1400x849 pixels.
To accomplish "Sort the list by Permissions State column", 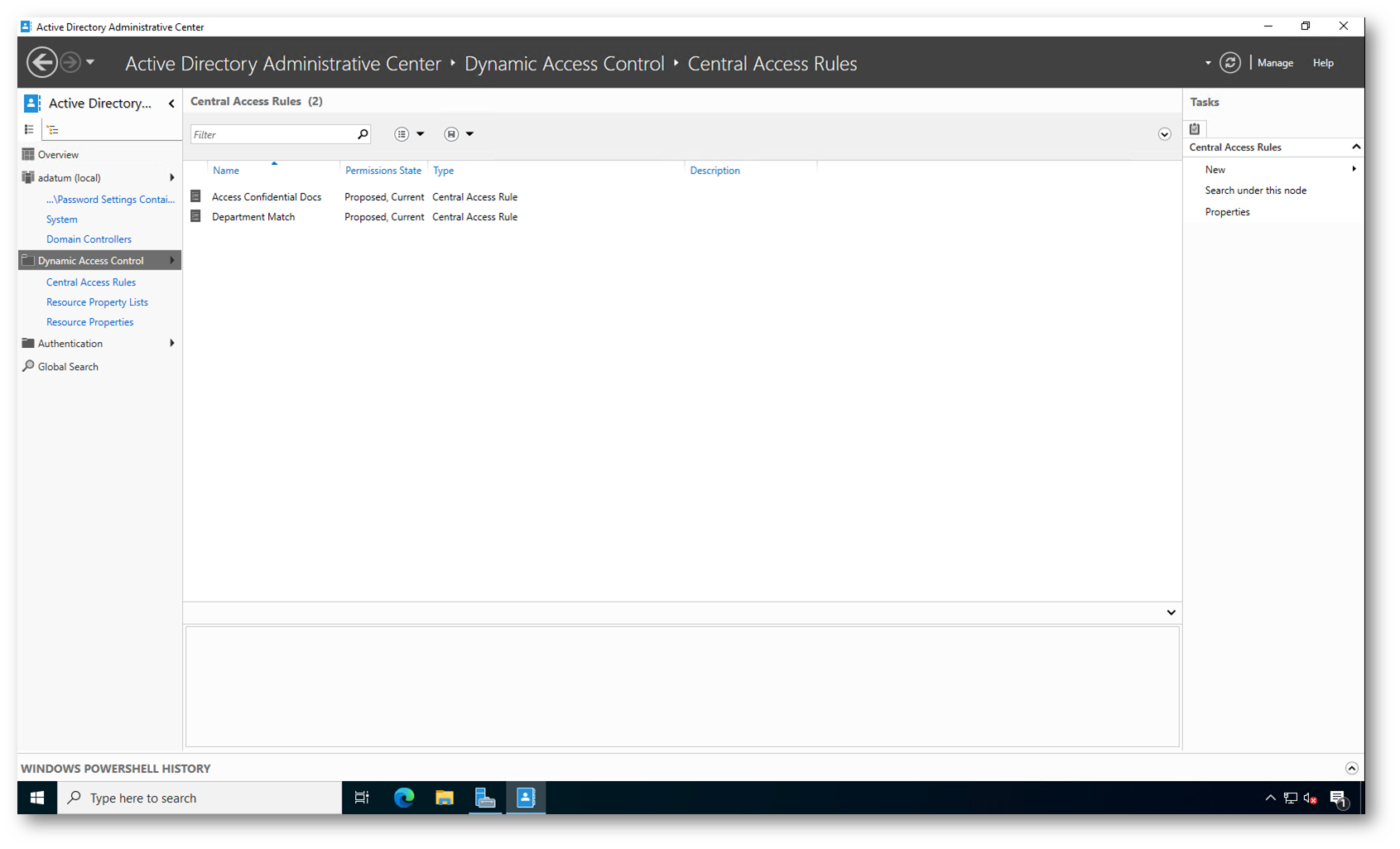I will (382, 171).
